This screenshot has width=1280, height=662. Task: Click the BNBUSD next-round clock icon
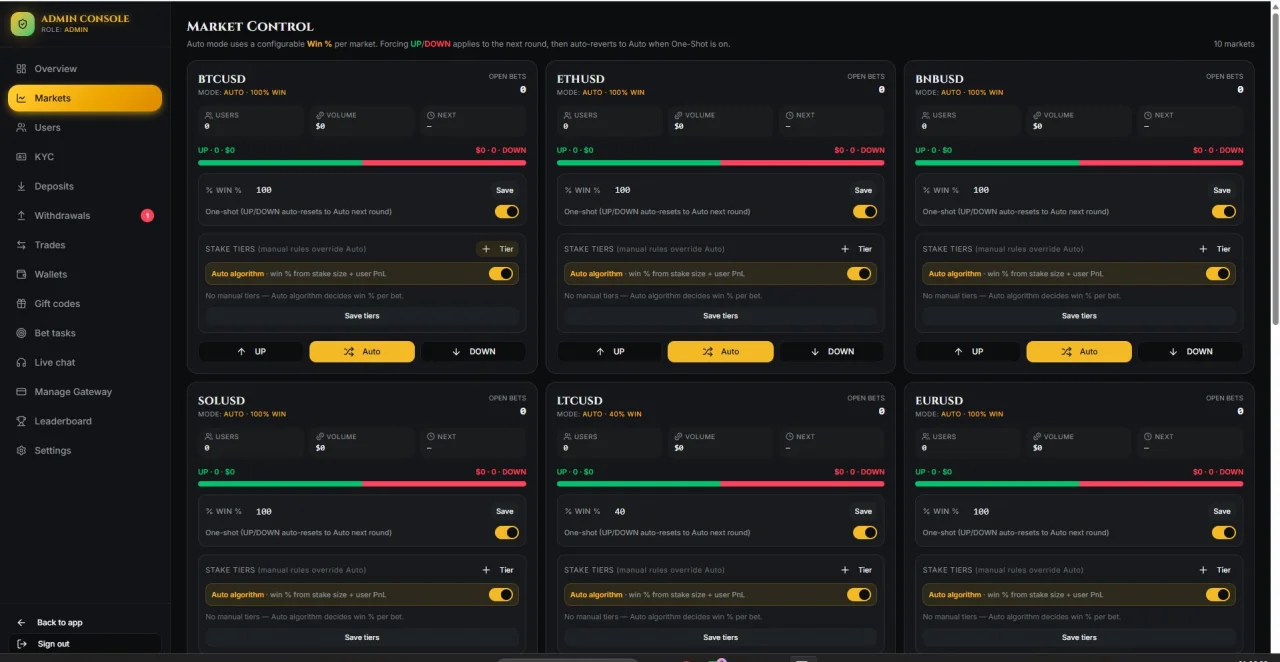click(1148, 115)
